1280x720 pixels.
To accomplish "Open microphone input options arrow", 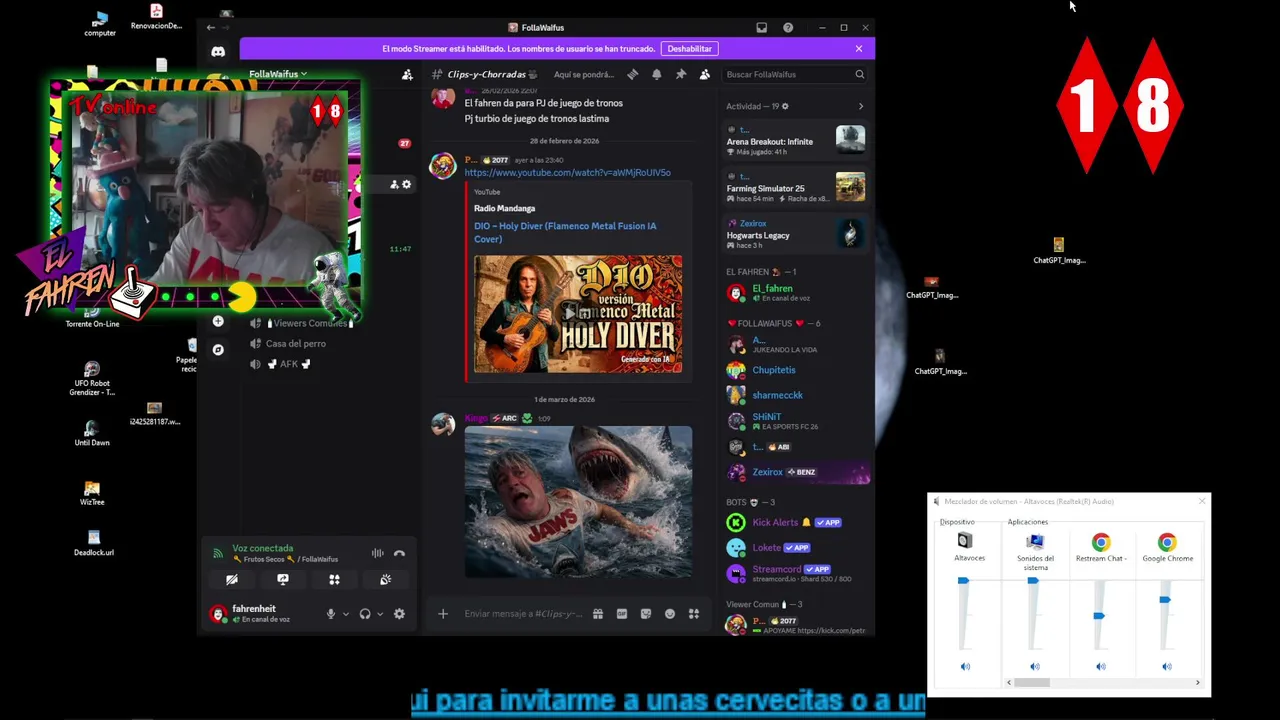I will pyautogui.click(x=346, y=614).
